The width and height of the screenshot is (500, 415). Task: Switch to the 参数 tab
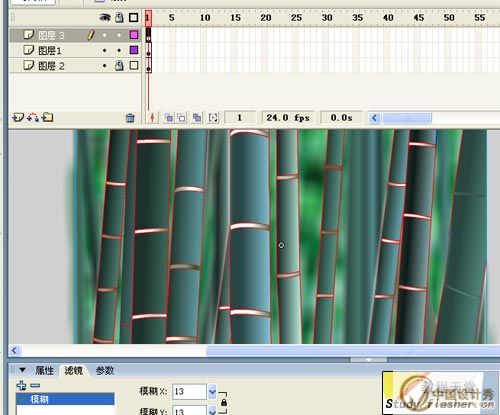click(105, 370)
